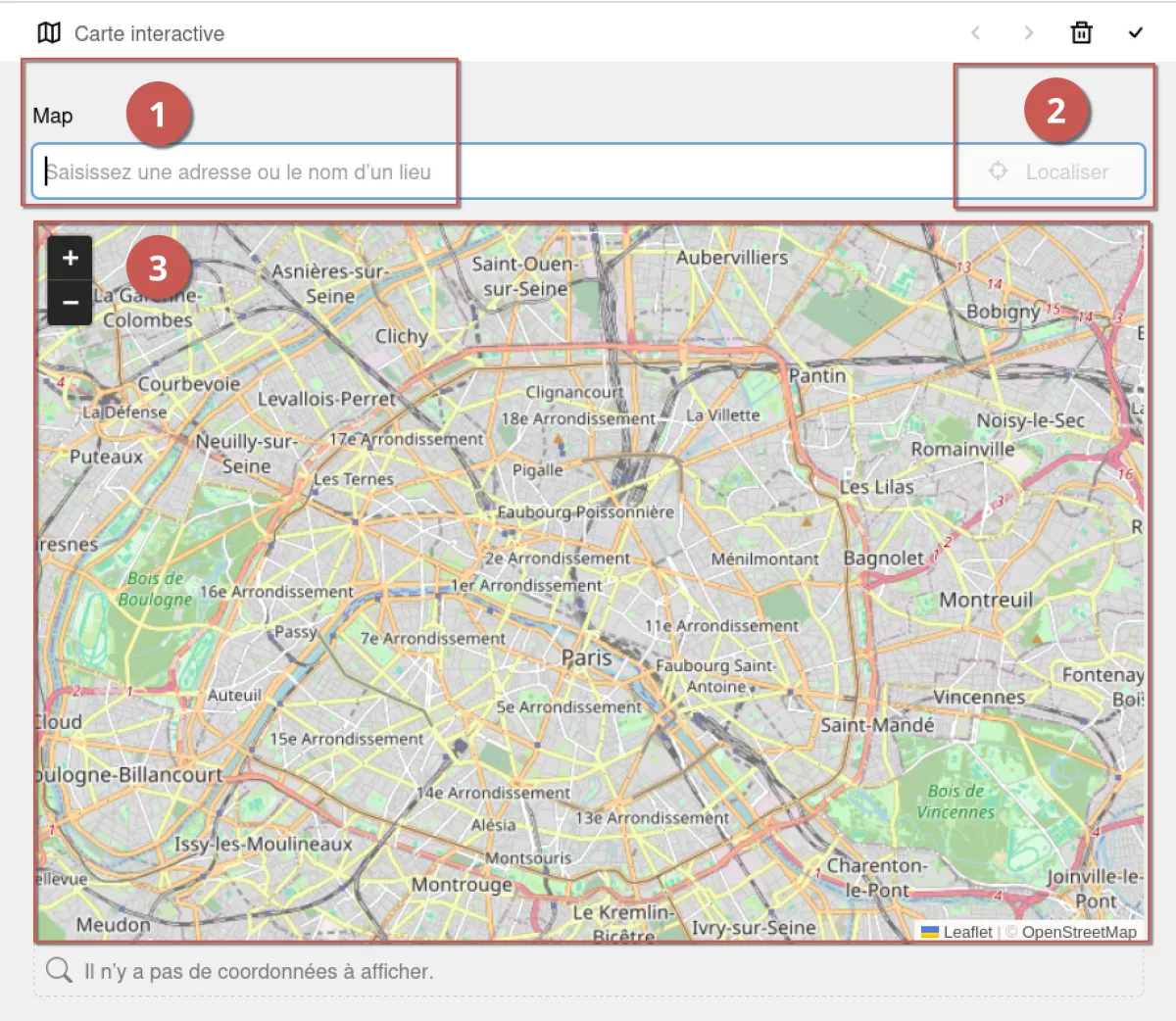This screenshot has width=1176, height=1021.
Task: Go to previous block with left chevron
Action: click(975, 33)
